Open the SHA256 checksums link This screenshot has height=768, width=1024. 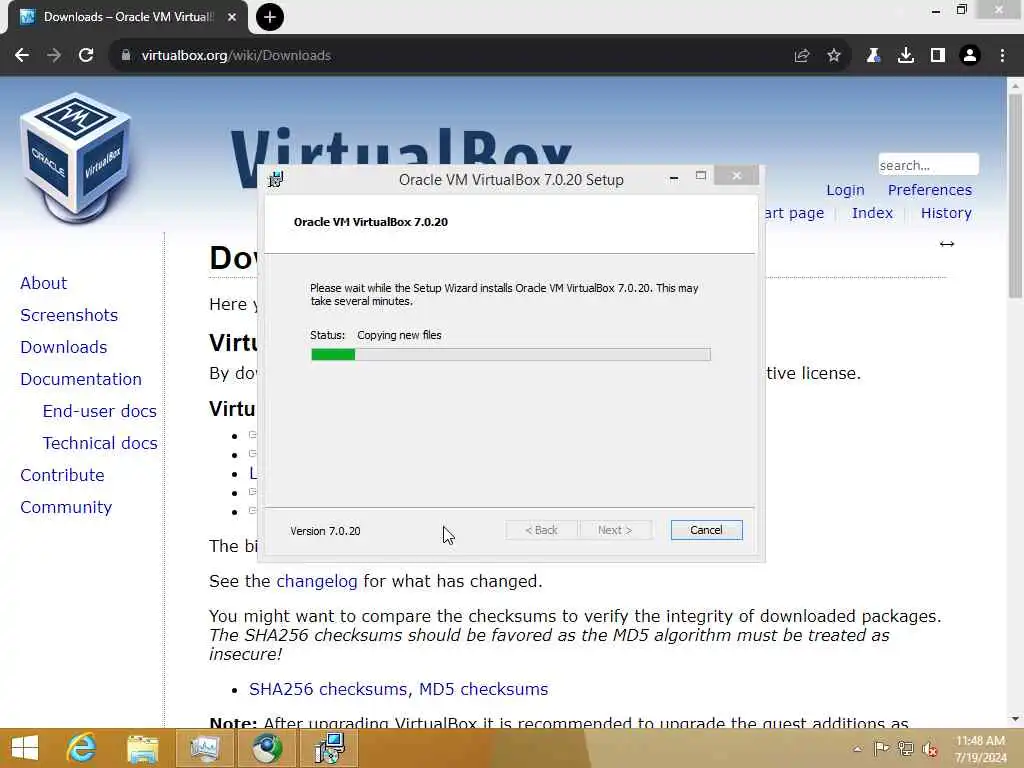[x=328, y=689]
